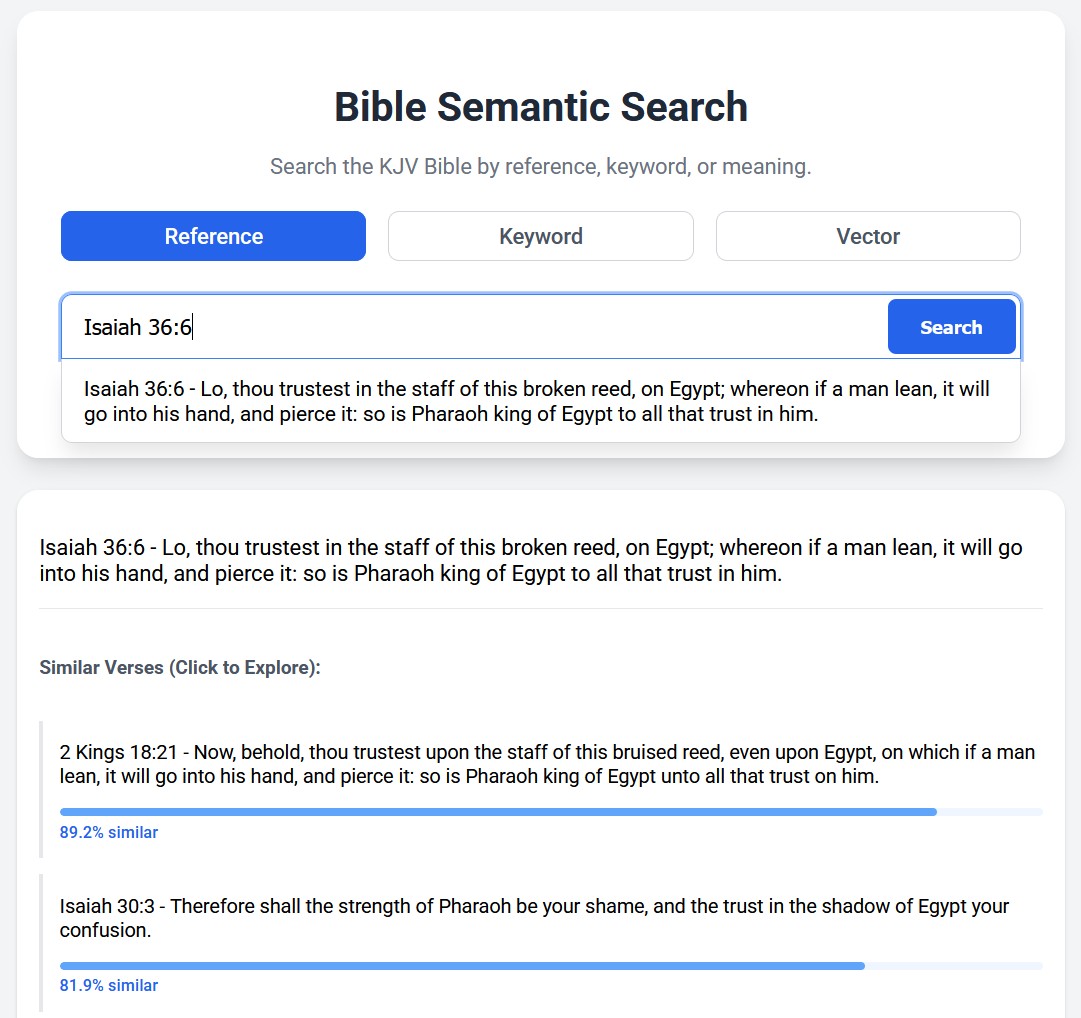1081x1018 pixels.
Task: Click the suggestion dropdown panel below search box
Action: coord(540,400)
